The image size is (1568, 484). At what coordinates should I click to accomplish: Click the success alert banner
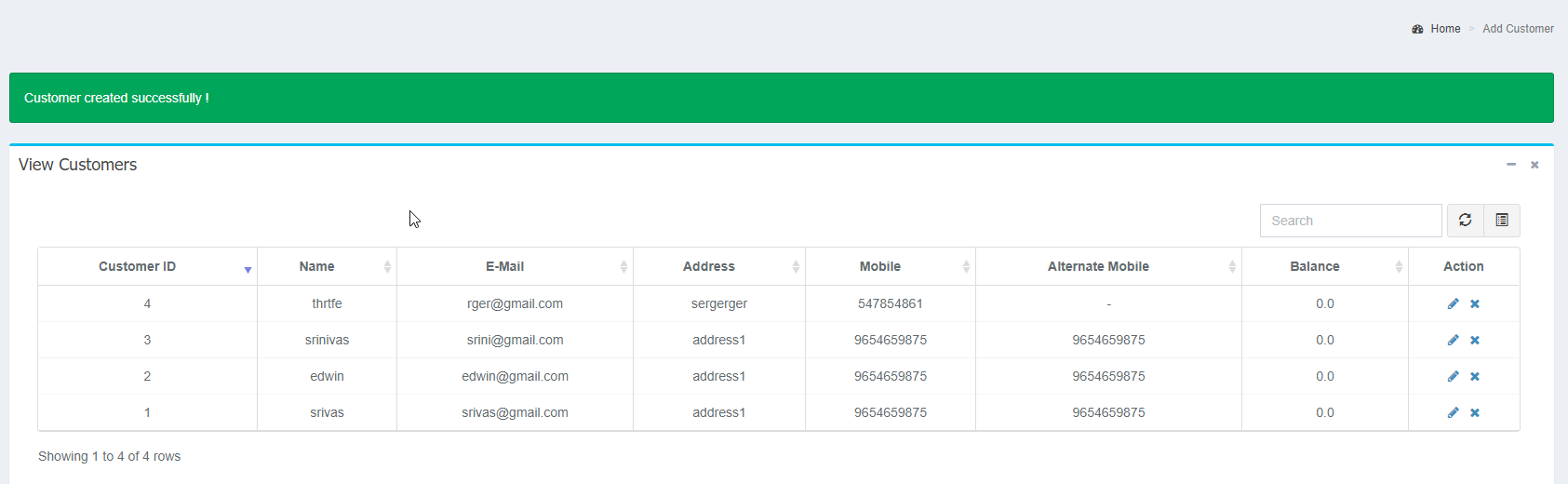tap(782, 98)
